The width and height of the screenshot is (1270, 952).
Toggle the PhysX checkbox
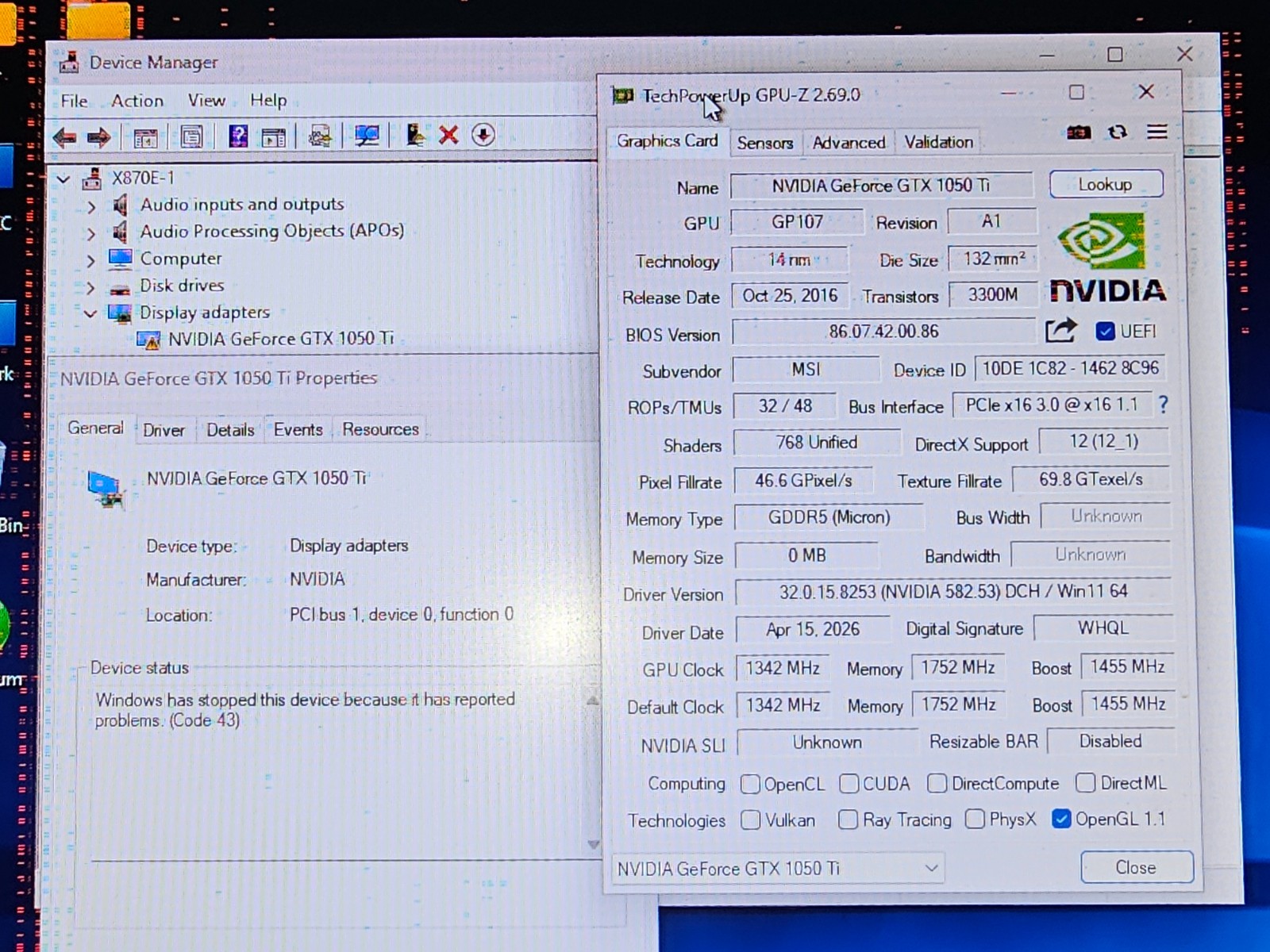[975, 819]
